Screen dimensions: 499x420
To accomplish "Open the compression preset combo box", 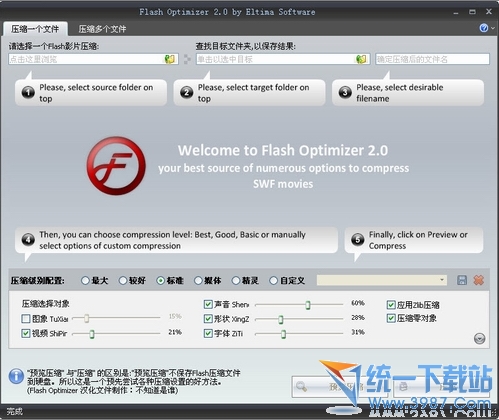I will (x=382, y=280).
